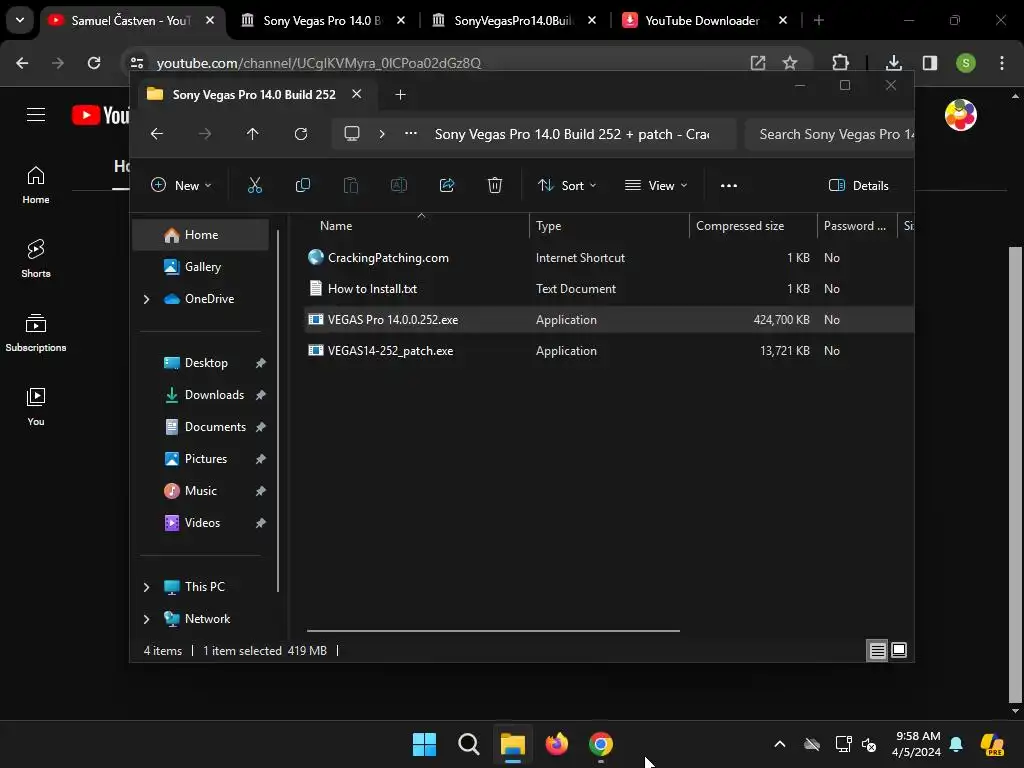
Task: Select CrackingPatching.com shortcut
Action: pos(609,258)
